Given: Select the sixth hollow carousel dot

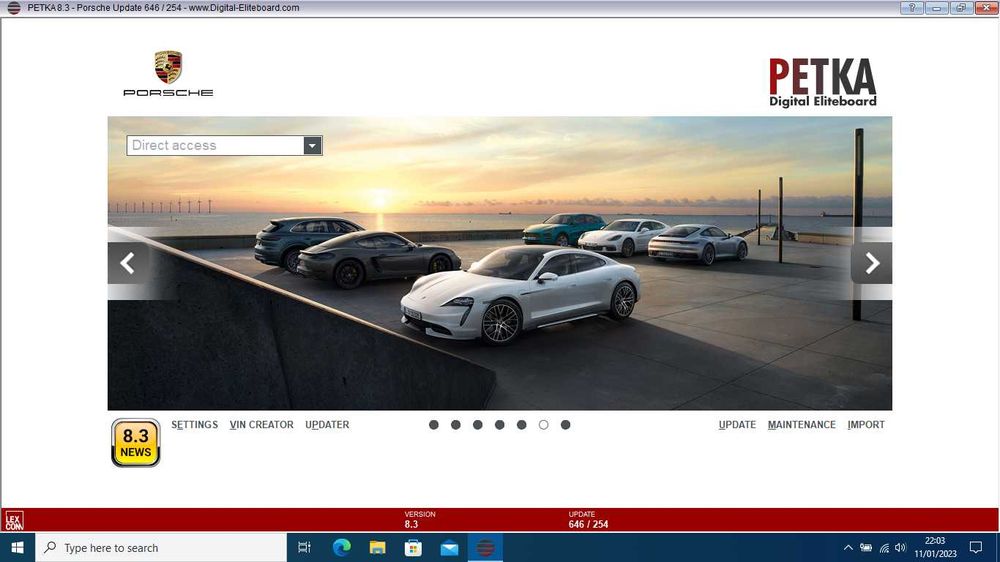Looking at the screenshot, I should point(543,425).
